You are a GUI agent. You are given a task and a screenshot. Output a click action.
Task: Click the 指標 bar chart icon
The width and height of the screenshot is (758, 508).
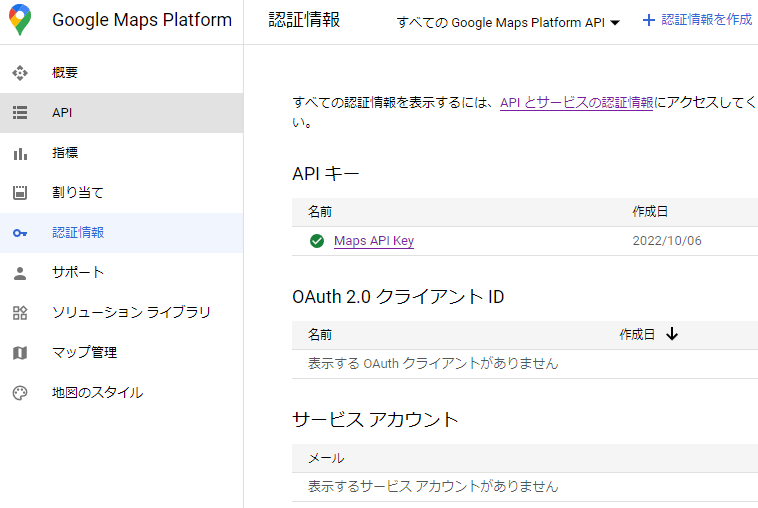pos(20,153)
